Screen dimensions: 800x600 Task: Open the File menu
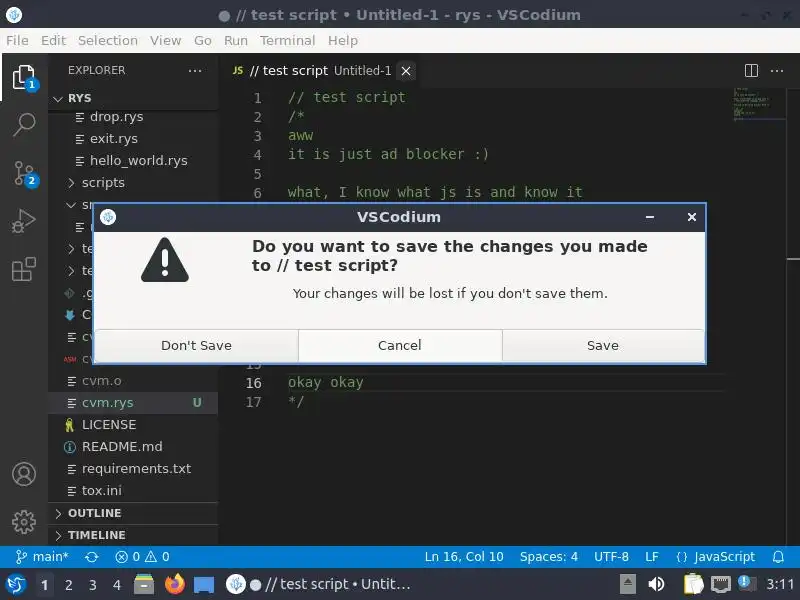click(x=17, y=41)
